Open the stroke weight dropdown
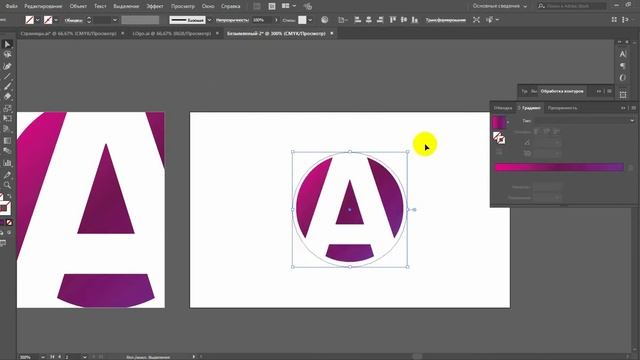Viewport: 640px width, 360px height. [115, 20]
